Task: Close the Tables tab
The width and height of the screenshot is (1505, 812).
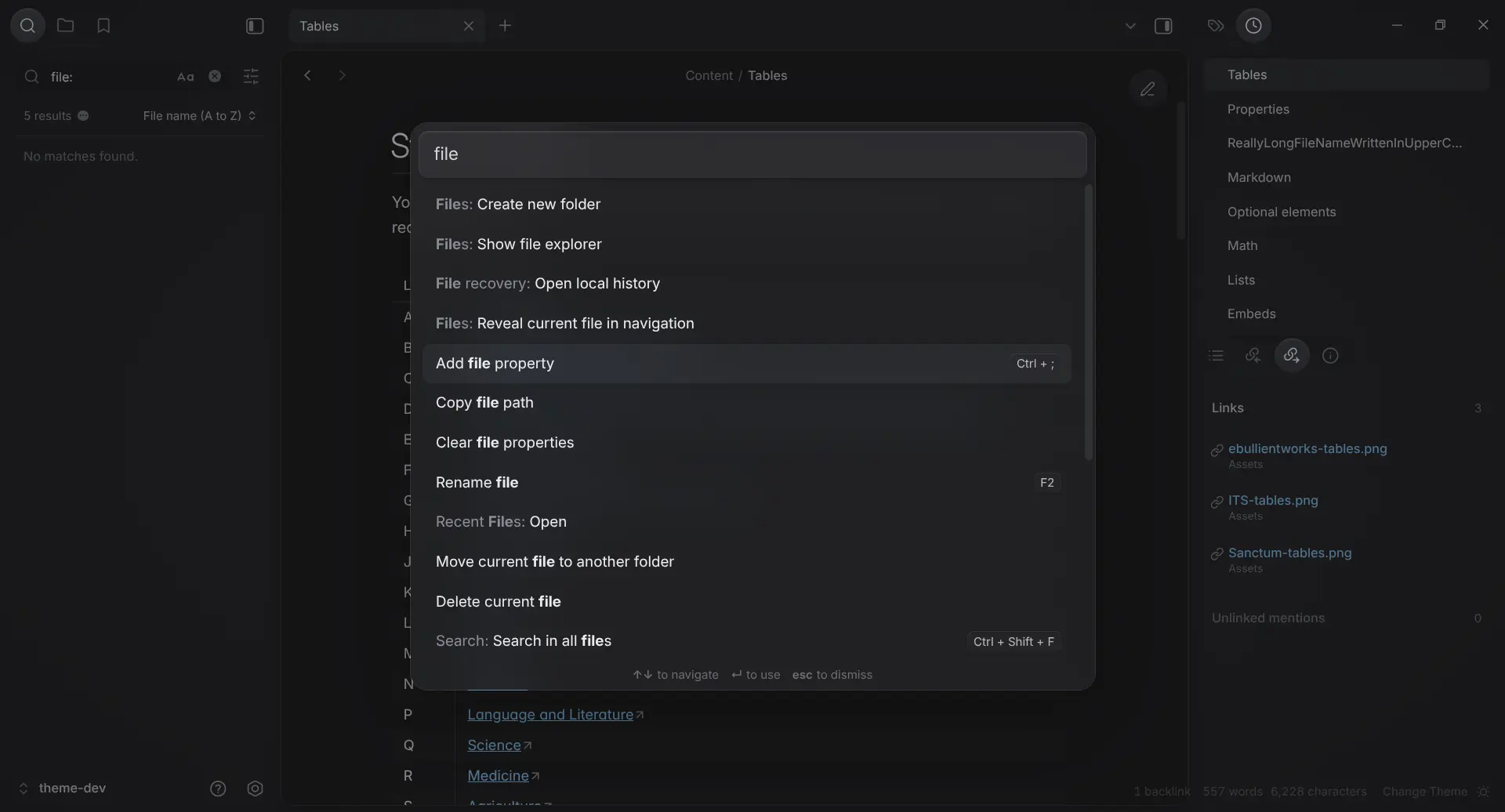Action: tap(469, 26)
